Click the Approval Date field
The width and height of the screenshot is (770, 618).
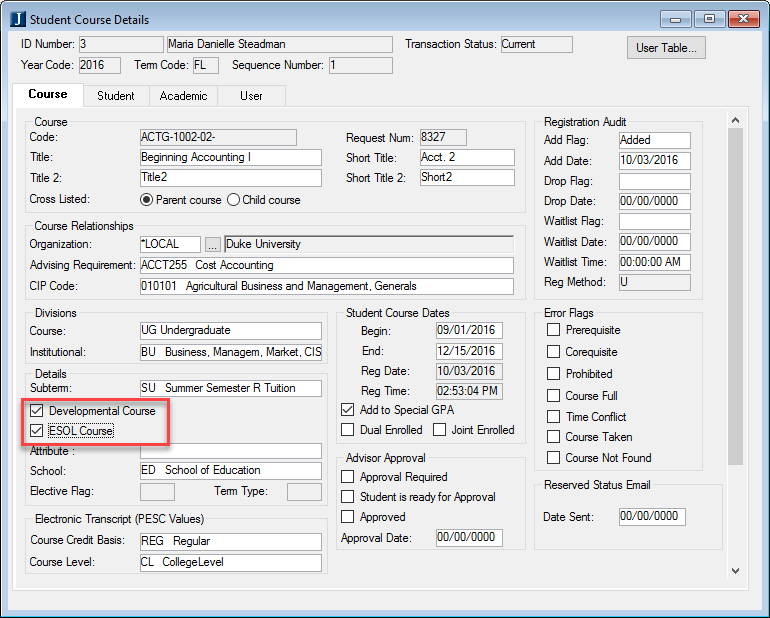coord(468,538)
